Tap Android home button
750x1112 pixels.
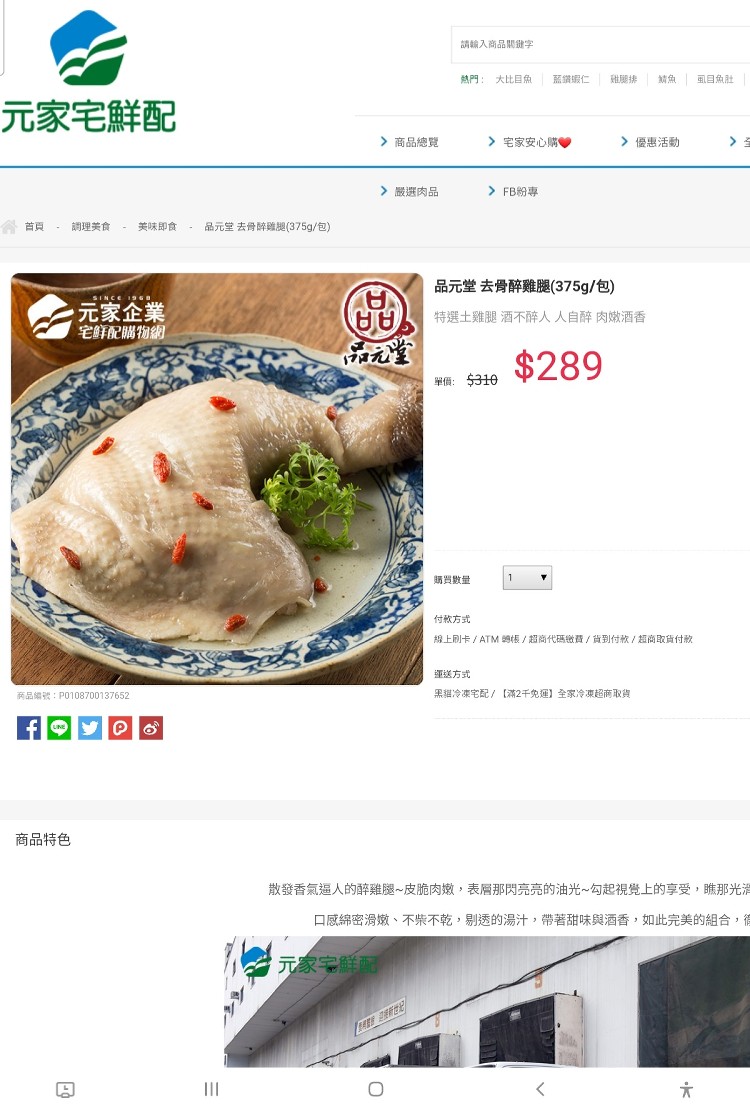[376, 1089]
